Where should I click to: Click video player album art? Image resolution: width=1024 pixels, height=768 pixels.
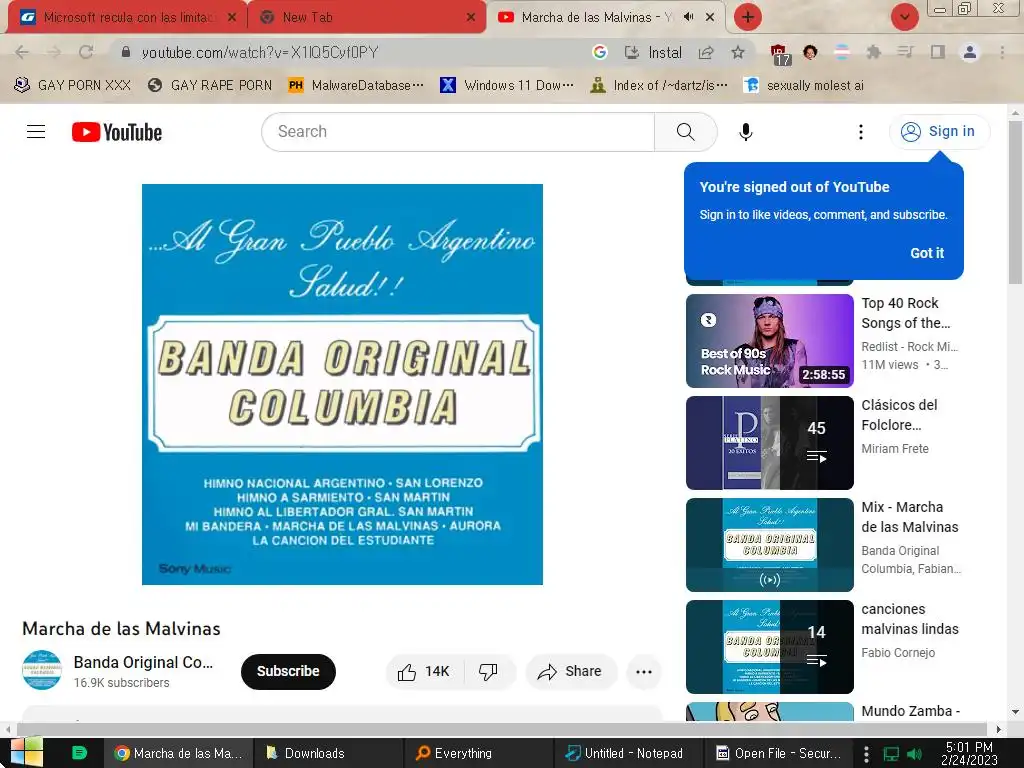[342, 384]
